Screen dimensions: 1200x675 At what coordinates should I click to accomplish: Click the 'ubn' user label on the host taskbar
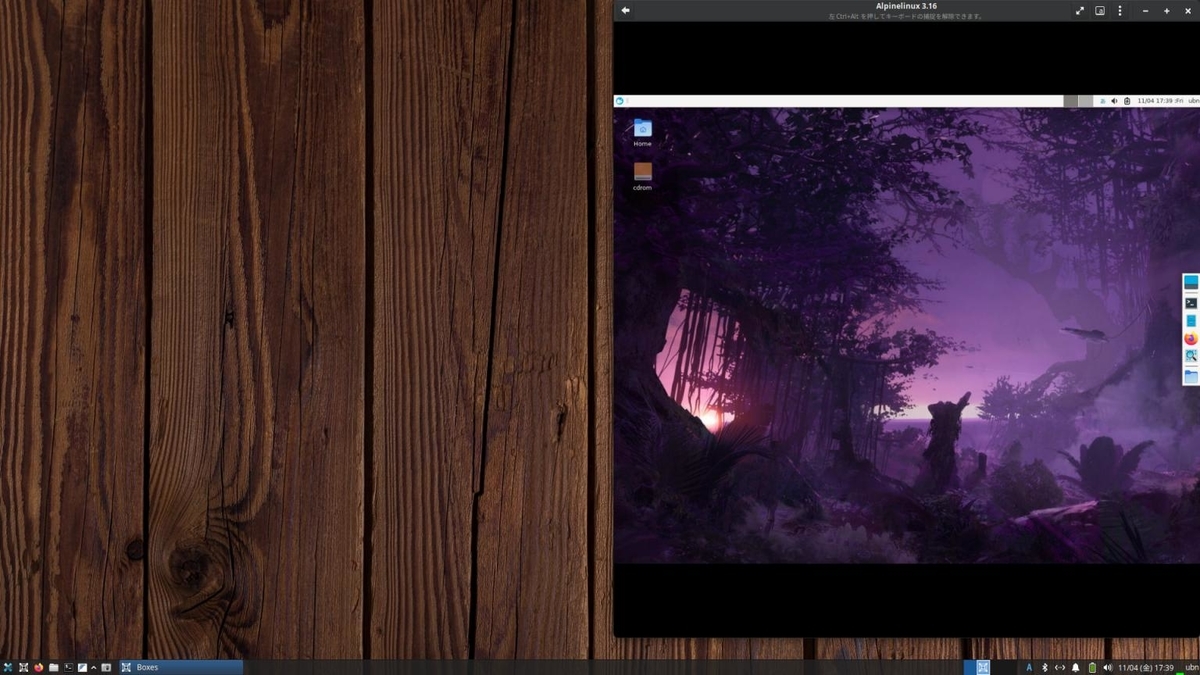[x=1191, y=667]
